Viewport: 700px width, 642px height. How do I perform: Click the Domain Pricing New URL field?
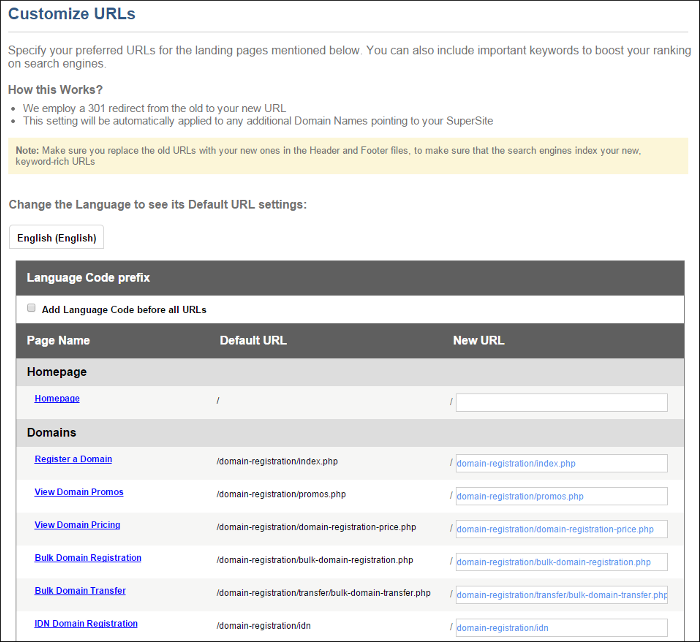pyautogui.click(x=561, y=529)
